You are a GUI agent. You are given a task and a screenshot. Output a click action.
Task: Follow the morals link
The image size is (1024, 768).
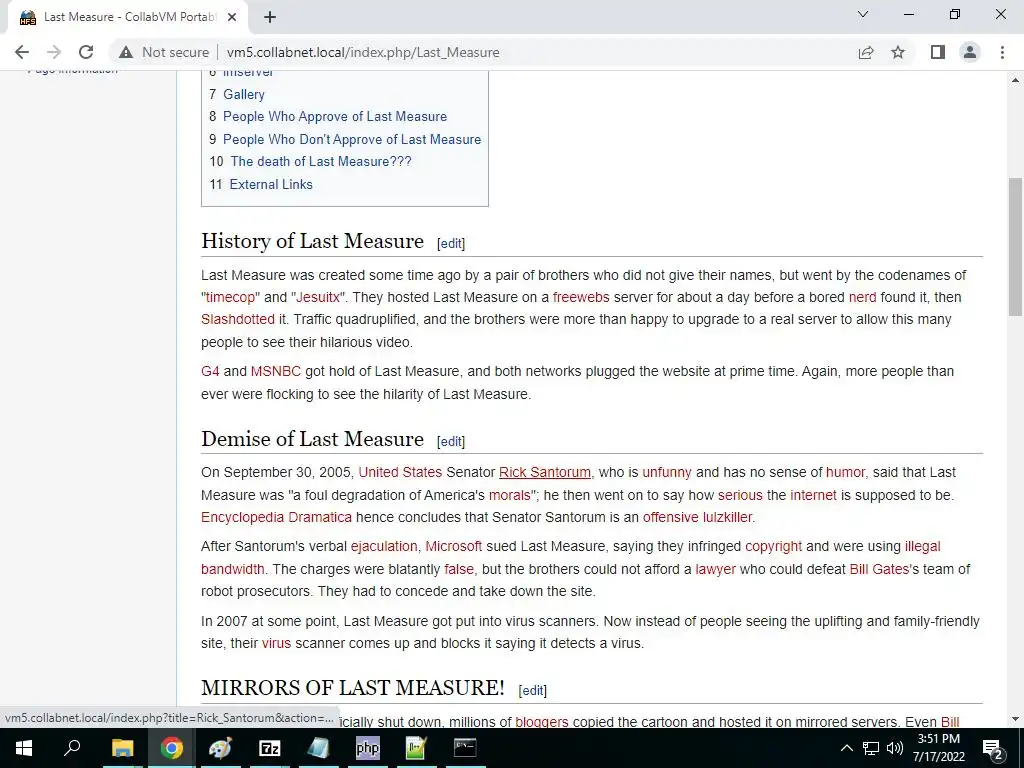point(509,495)
